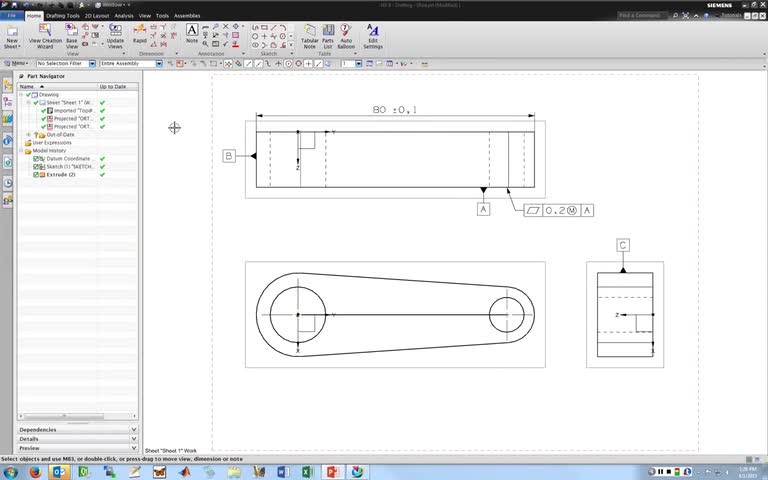
Task: Toggle the Sketch (1) feature checkbox
Action: (36, 167)
